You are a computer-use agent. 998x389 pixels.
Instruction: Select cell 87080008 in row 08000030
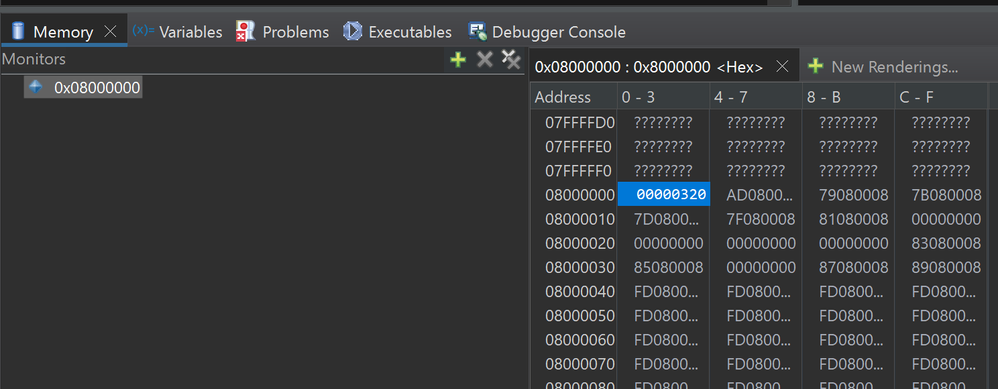click(x=848, y=267)
